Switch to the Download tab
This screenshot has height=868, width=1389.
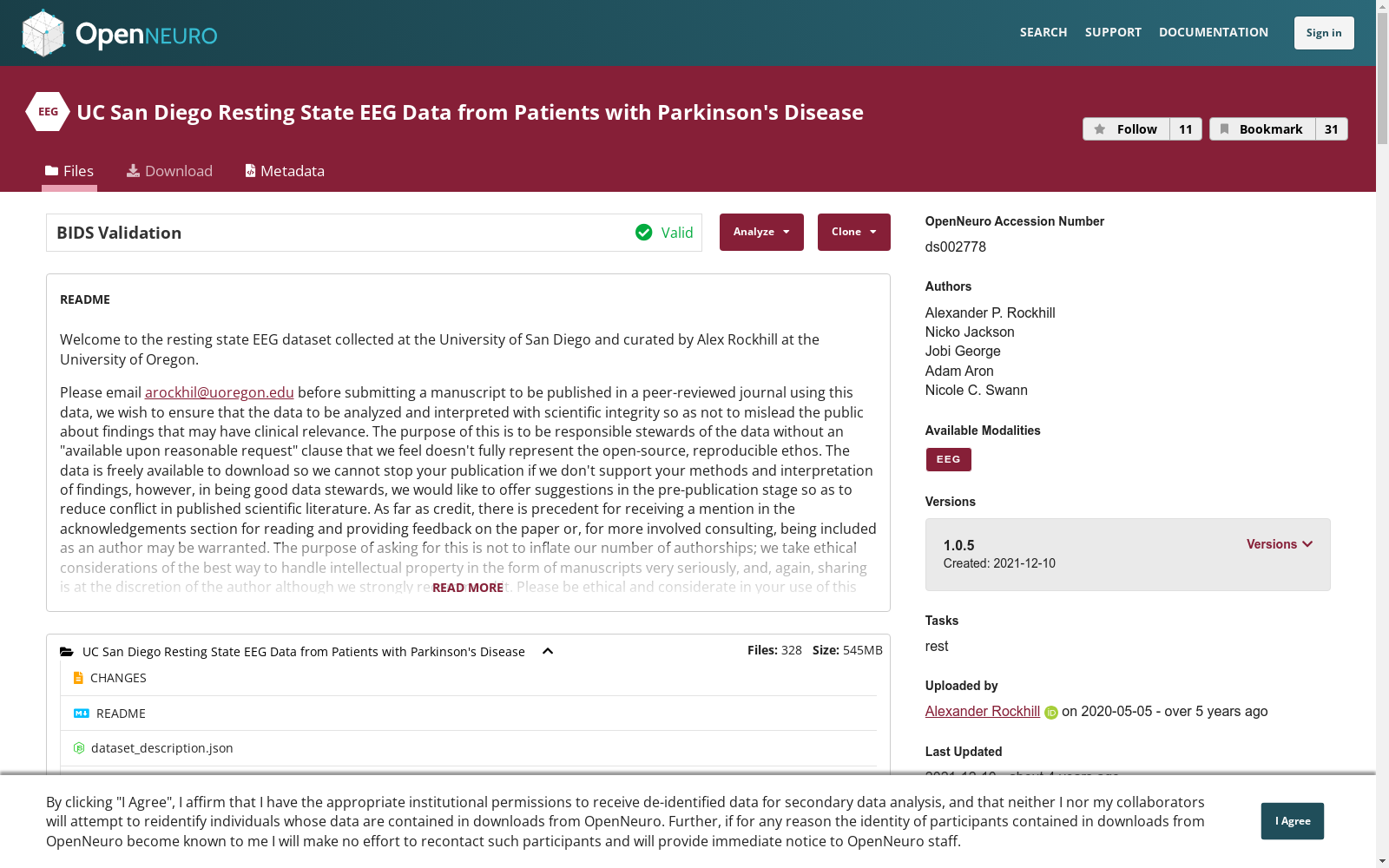click(169, 171)
